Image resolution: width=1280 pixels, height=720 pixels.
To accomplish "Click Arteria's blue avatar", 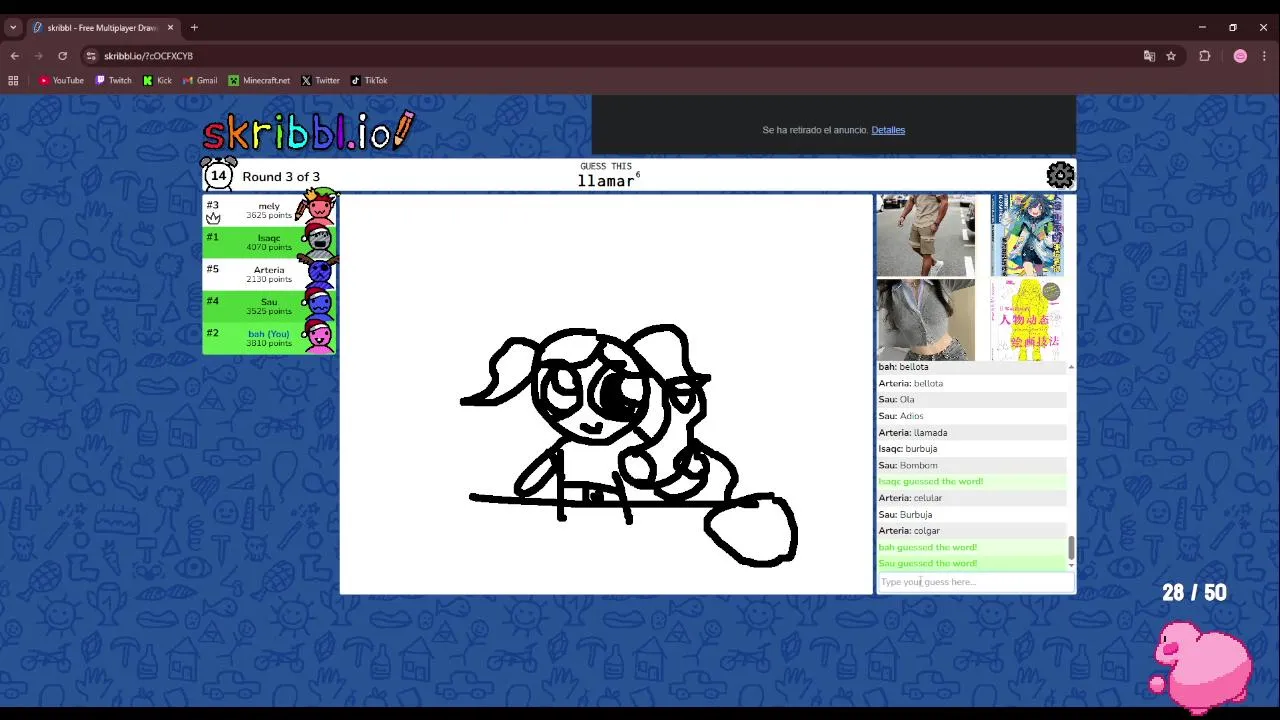I will pyautogui.click(x=319, y=273).
